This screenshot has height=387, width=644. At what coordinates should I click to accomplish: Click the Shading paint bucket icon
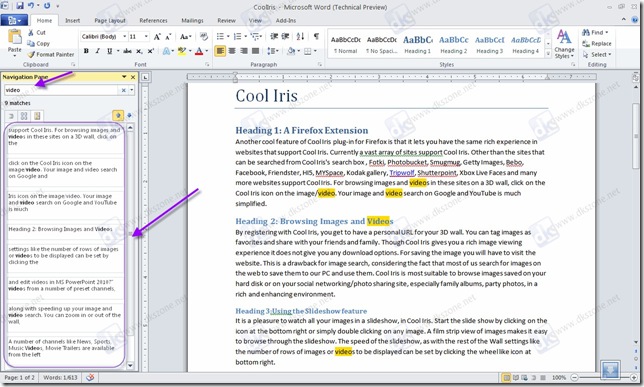tap(291, 51)
